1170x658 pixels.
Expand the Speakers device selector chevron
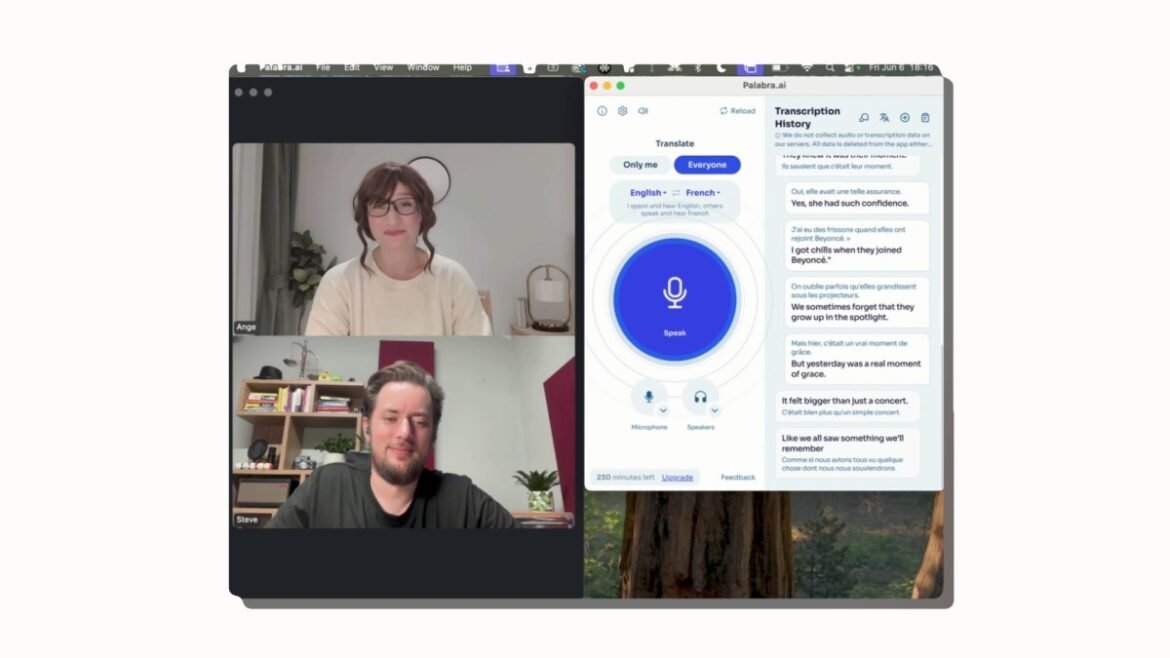click(x=714, y=410)
